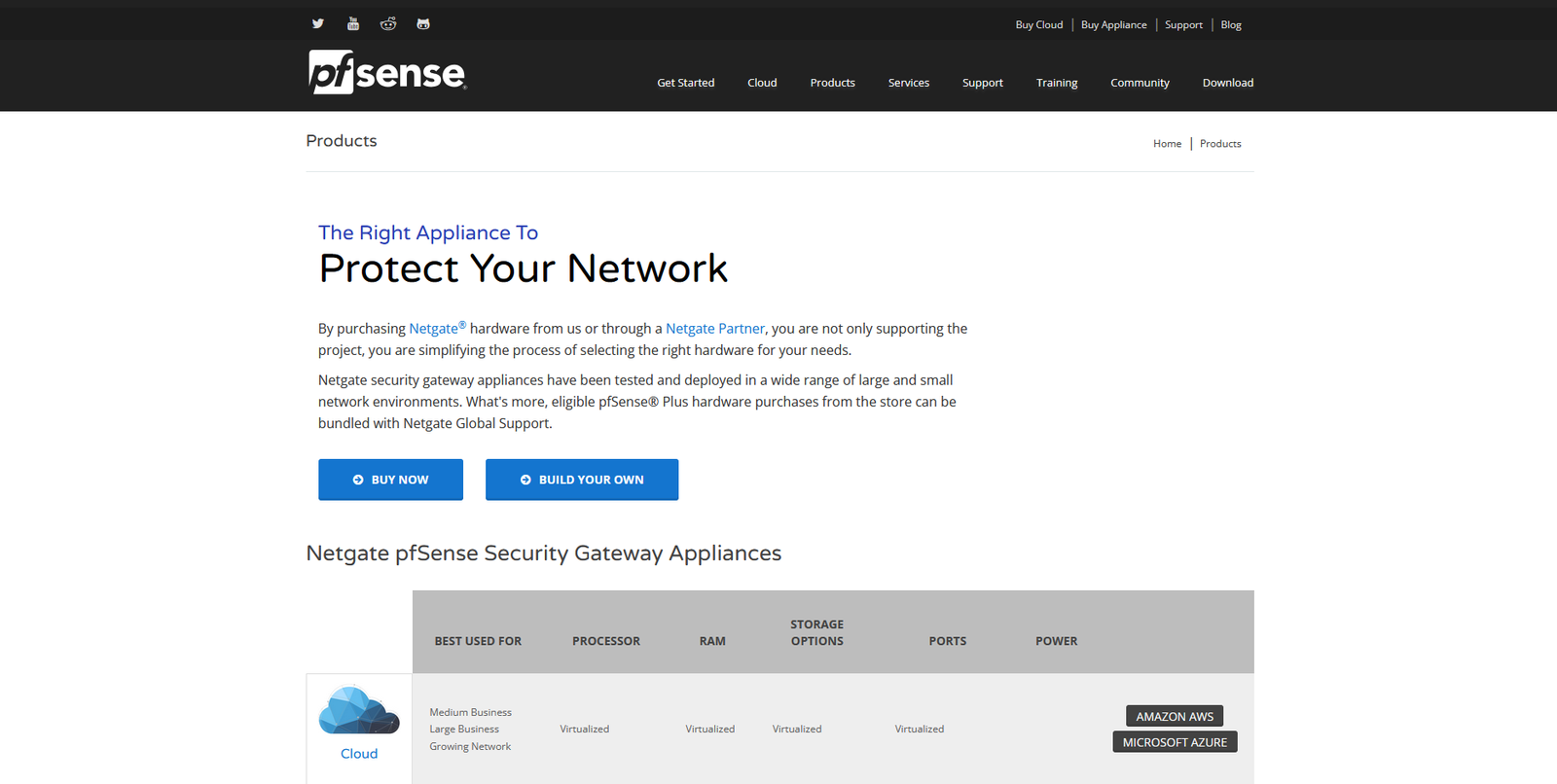Click the pfSense logo
The height and width of the screenshot is (784, 1557).
(388, 72)
